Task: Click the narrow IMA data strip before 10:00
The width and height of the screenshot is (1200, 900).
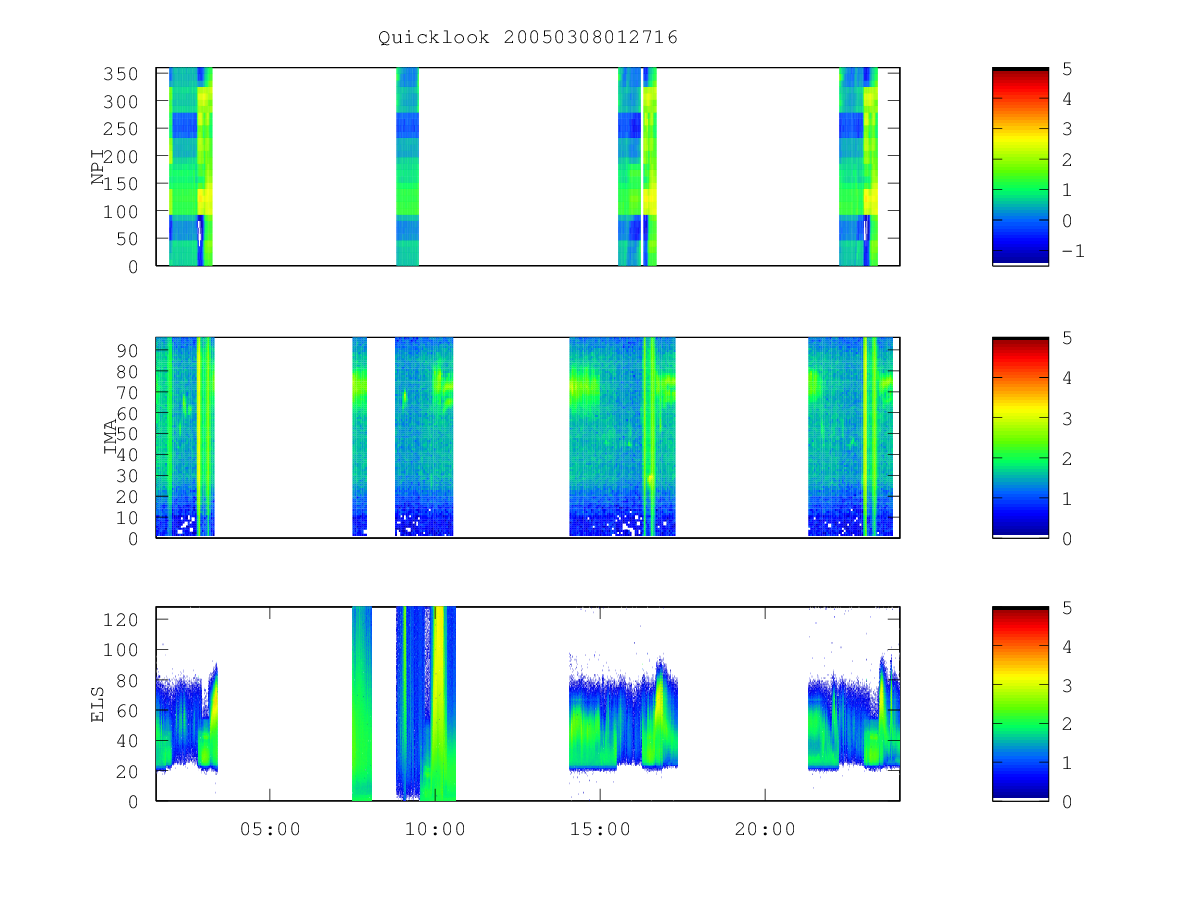Action: pos(360,437)
